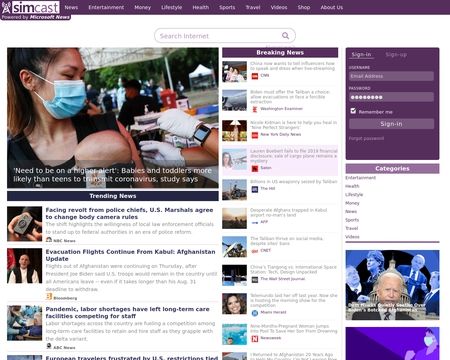Click the NBC News source icon

(x=49, y=240)
